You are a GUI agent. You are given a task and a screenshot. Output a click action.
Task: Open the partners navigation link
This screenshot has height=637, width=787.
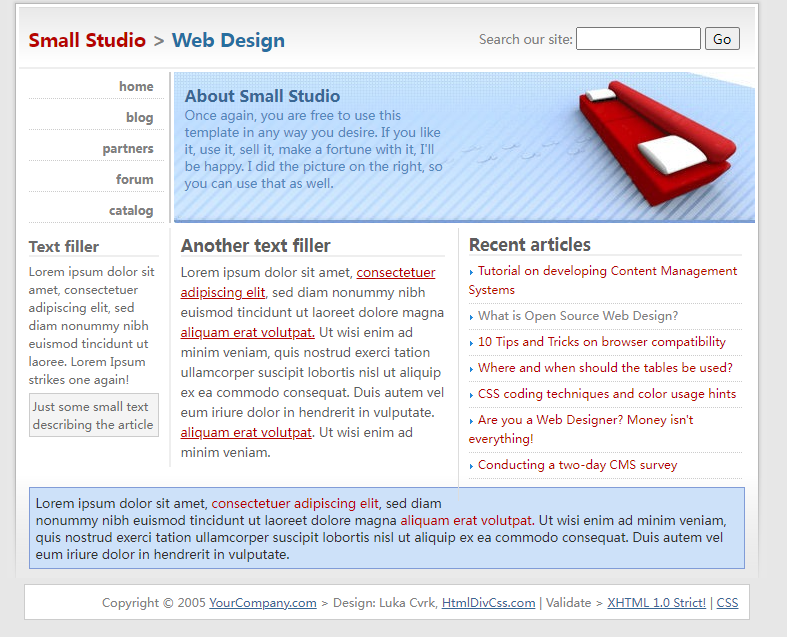pos(128,148)
